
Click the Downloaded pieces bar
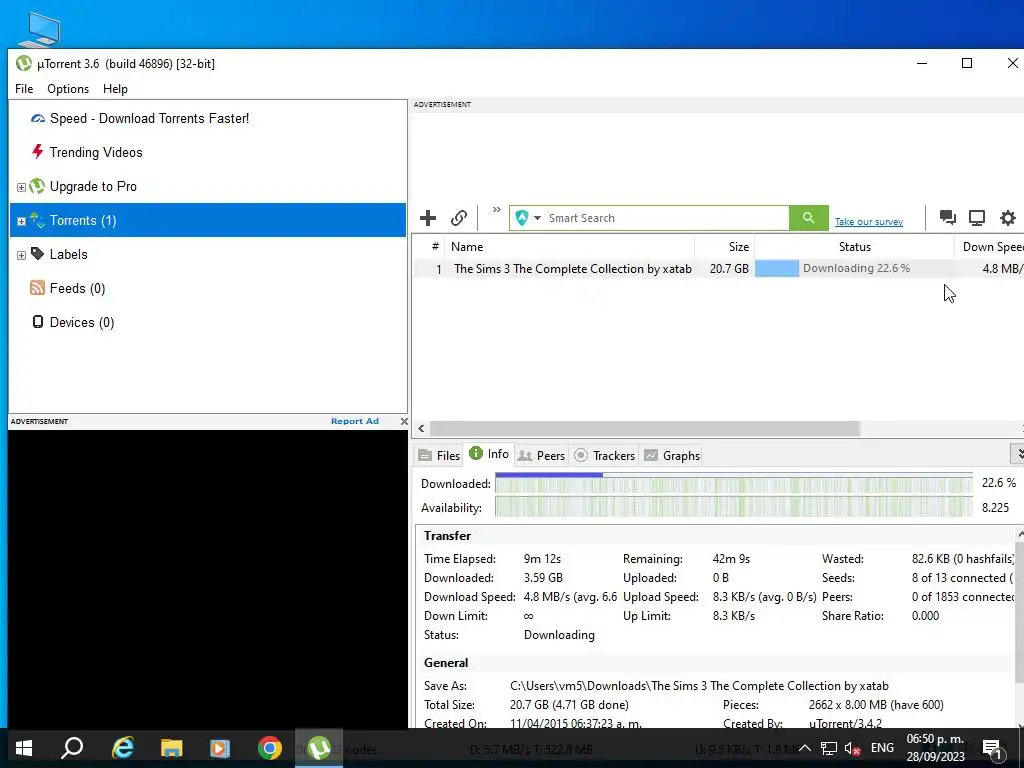pos(734,483)
